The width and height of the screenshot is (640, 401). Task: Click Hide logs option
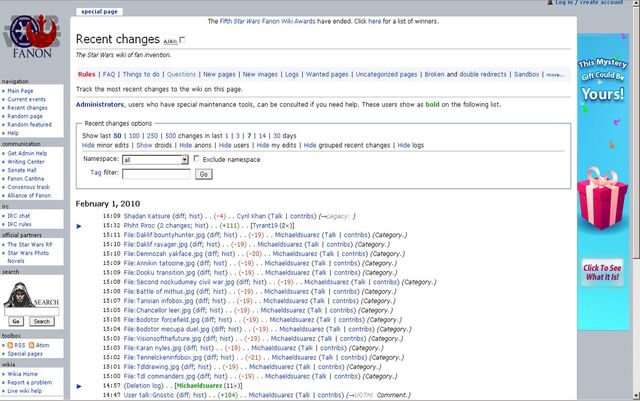point(404,145)
